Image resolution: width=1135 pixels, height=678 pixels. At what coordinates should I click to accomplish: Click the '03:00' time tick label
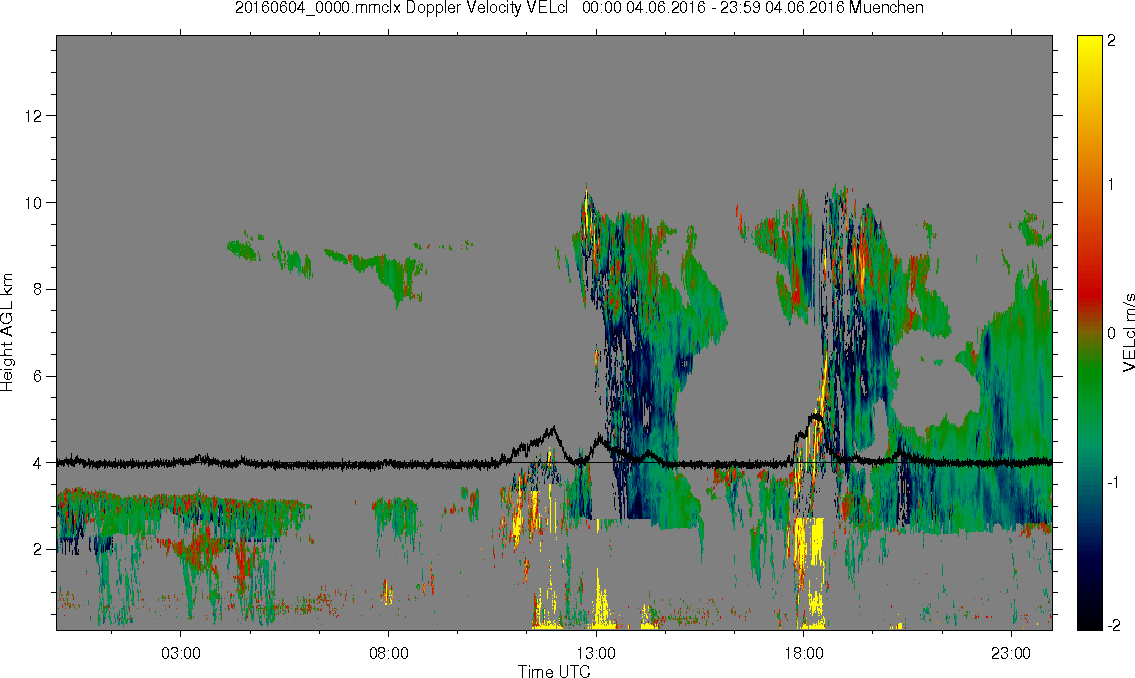point(181,653)
